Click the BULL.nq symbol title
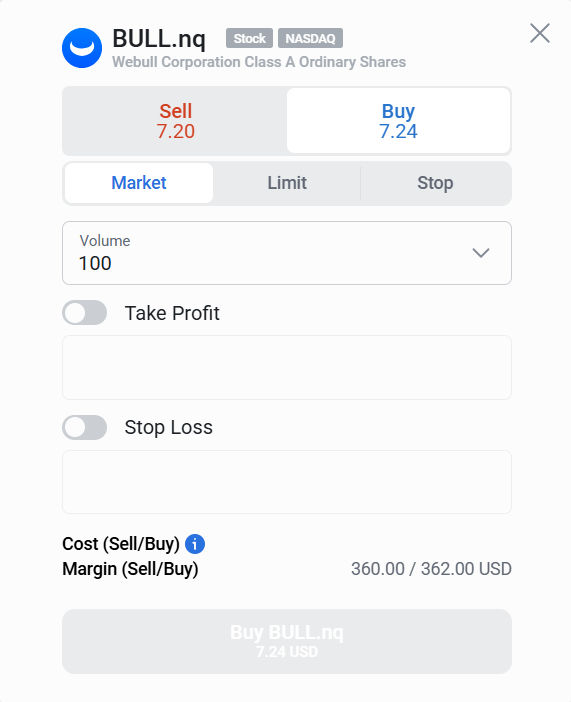The image size is (571, 702). (159, 39)
